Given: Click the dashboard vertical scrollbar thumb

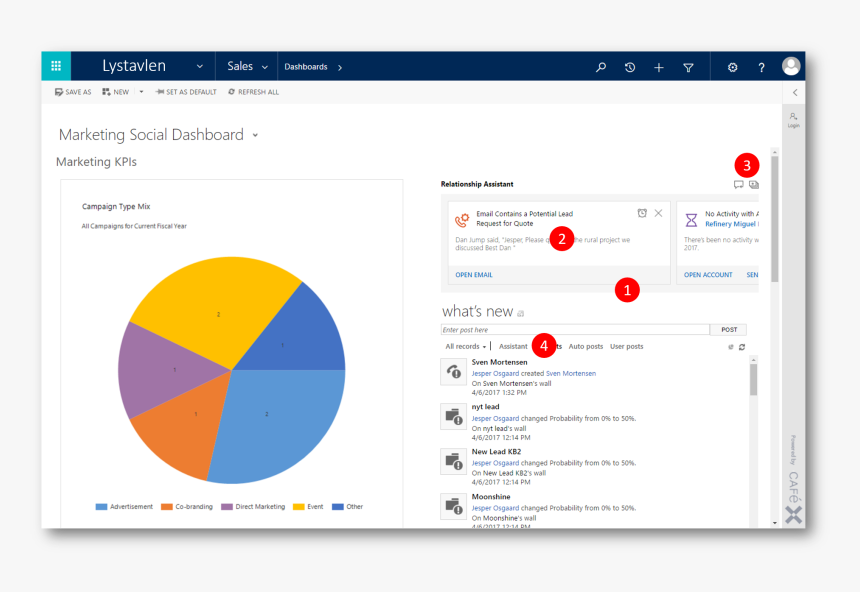Looking at the screenshot, I should coord(774,219).
